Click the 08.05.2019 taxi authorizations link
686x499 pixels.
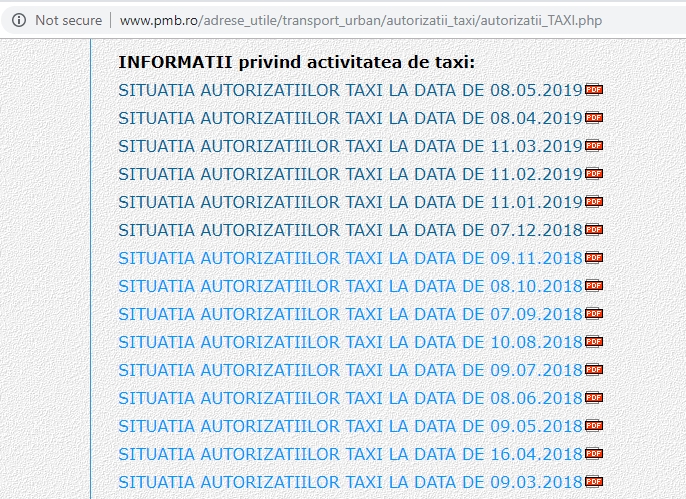(x=350, y=90)
